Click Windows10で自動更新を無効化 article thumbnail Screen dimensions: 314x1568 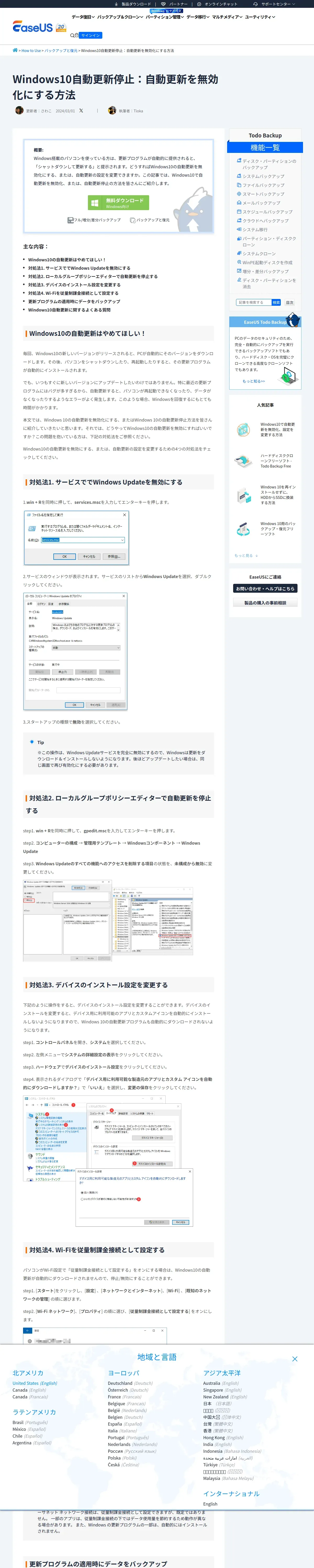click(243, 429)
